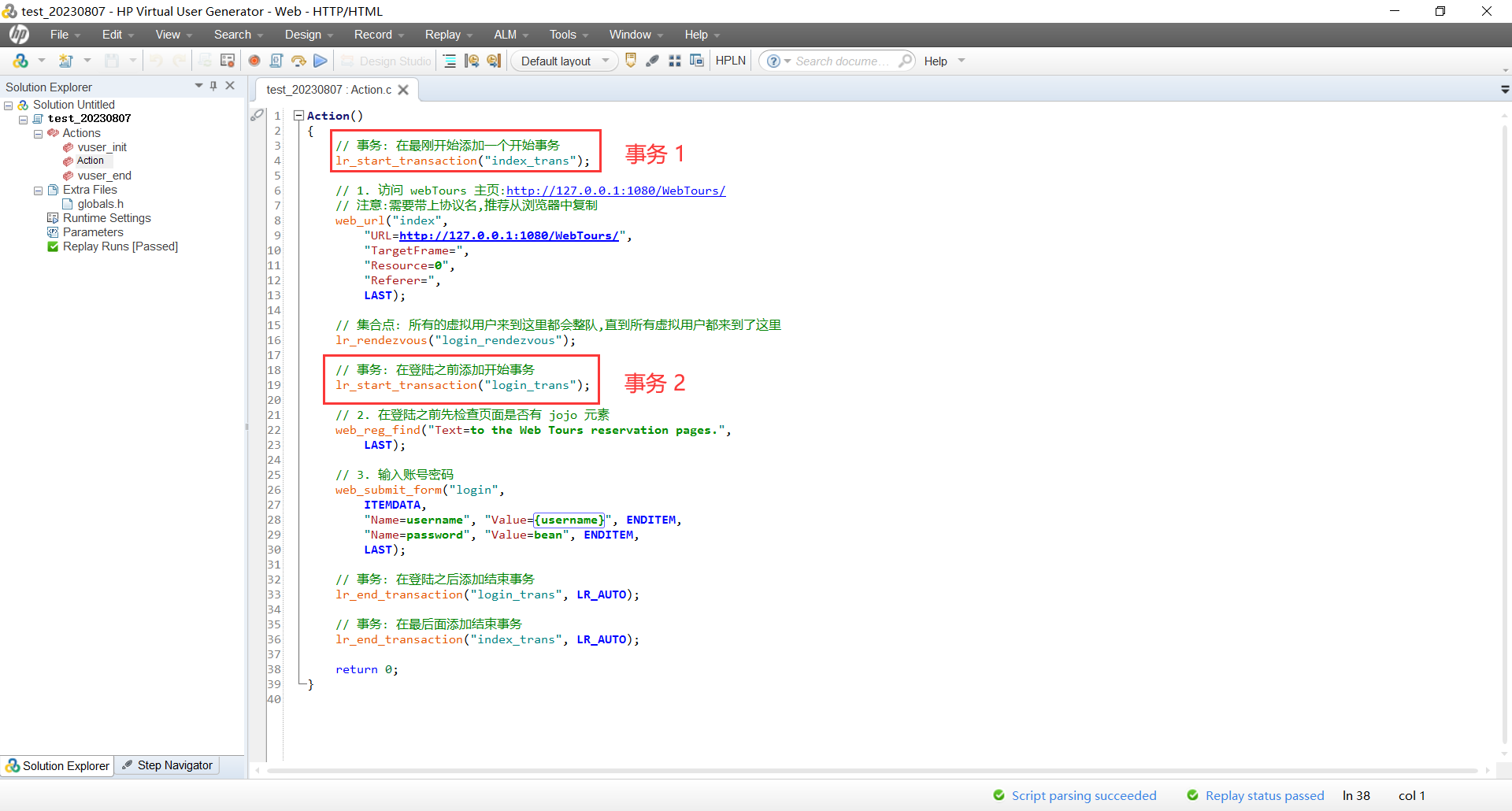Collapse the Actions tree node
The width and height of the screenshot is (1512, 811).
(38, 134)
